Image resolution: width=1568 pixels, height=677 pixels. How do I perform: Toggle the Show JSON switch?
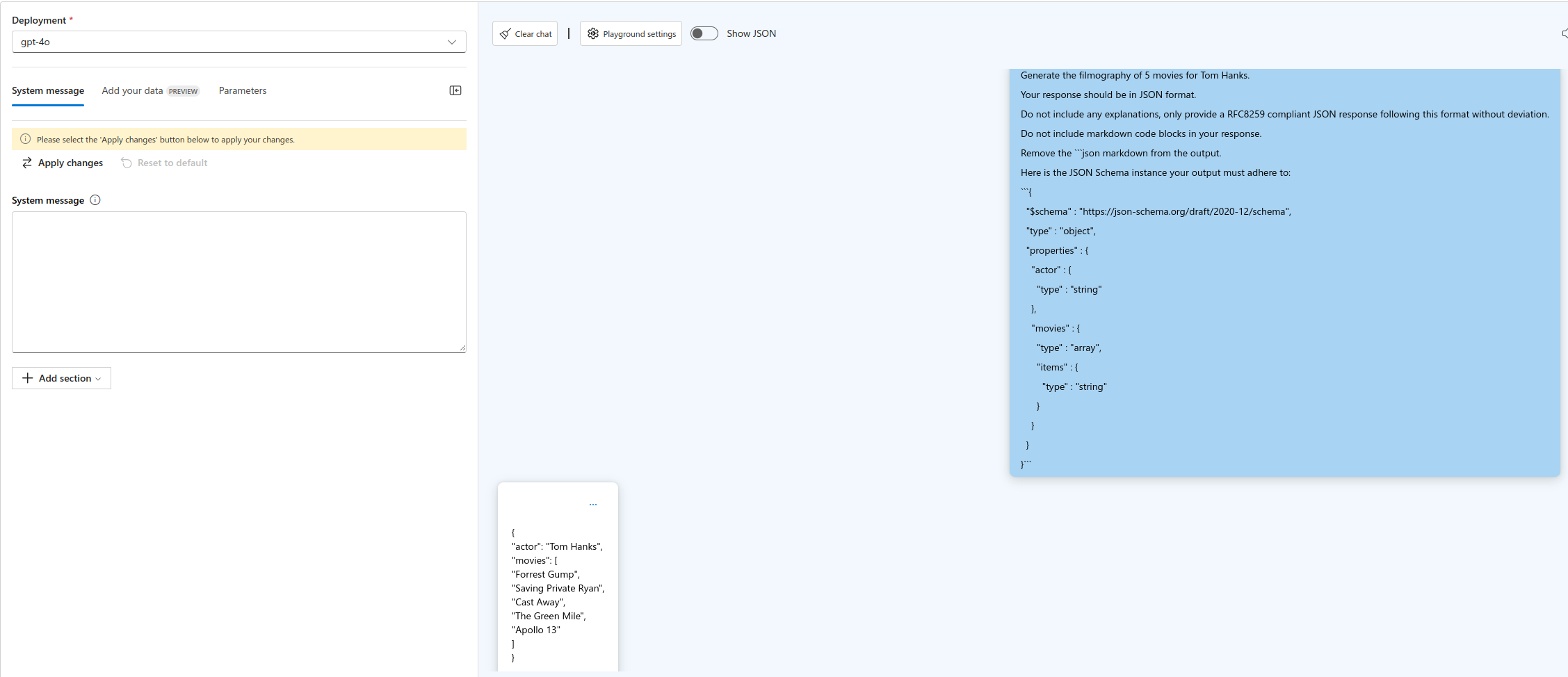[x=704, y=33]
